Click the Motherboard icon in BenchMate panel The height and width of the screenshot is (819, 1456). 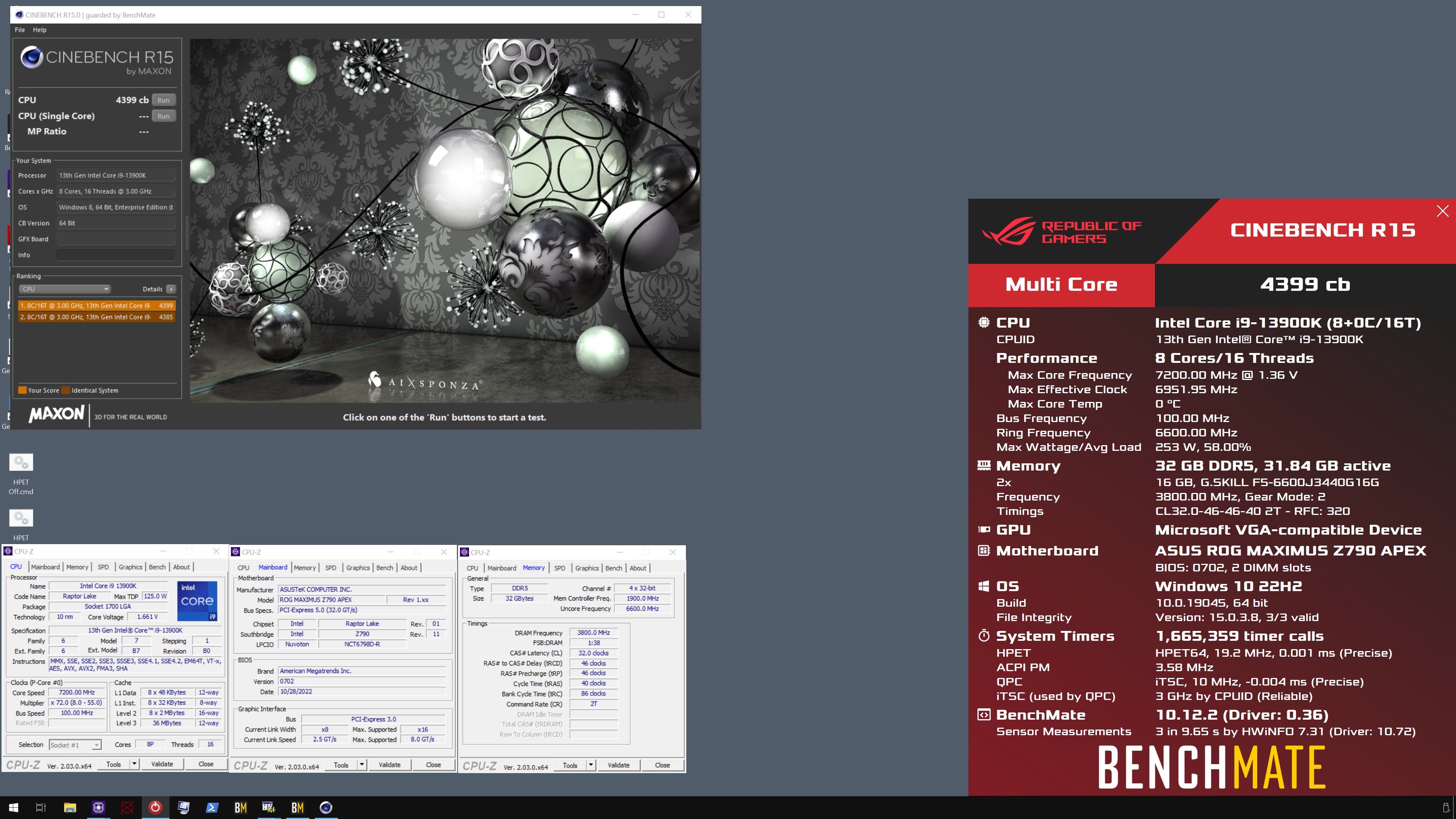[x=984, y=551]
